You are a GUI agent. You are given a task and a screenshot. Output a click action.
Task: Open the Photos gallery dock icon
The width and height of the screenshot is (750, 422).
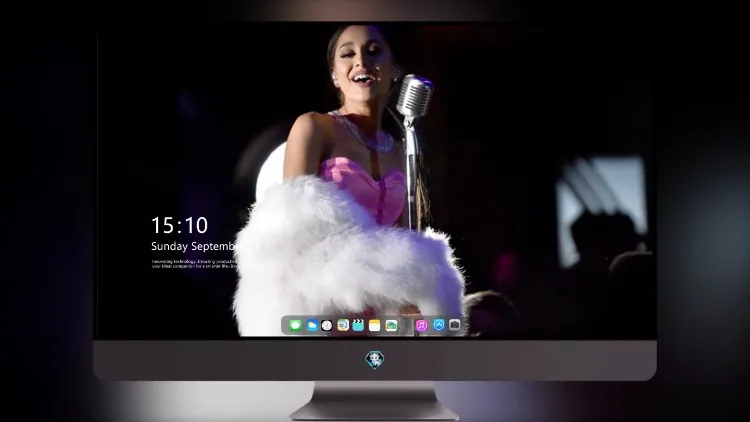click(x=391, y=325)
